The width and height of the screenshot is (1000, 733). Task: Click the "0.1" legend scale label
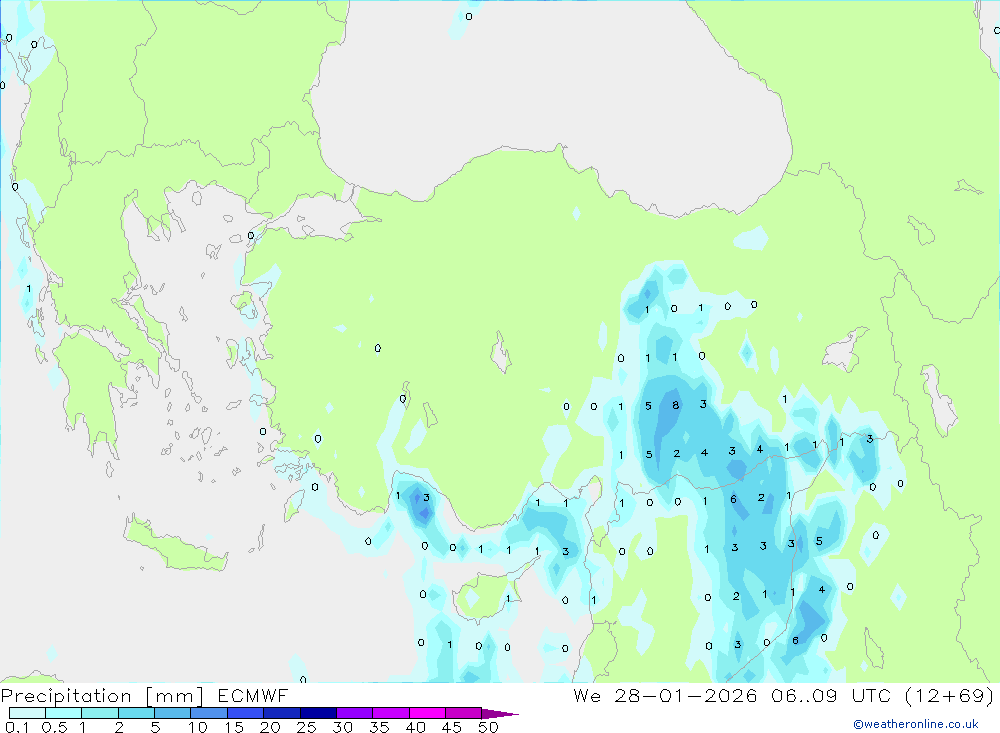click(x=17, y=727)
